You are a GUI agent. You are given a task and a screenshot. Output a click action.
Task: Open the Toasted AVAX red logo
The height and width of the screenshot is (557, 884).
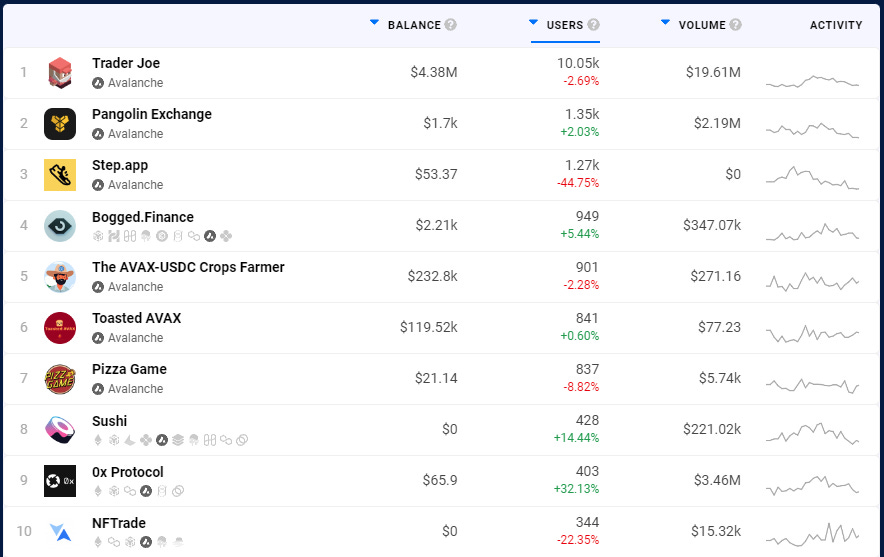tap(60, 328)
